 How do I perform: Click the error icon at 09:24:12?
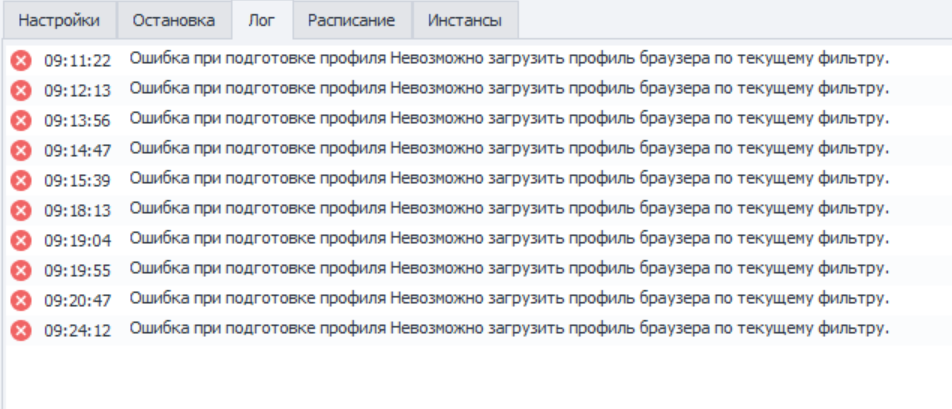point(21,330)
